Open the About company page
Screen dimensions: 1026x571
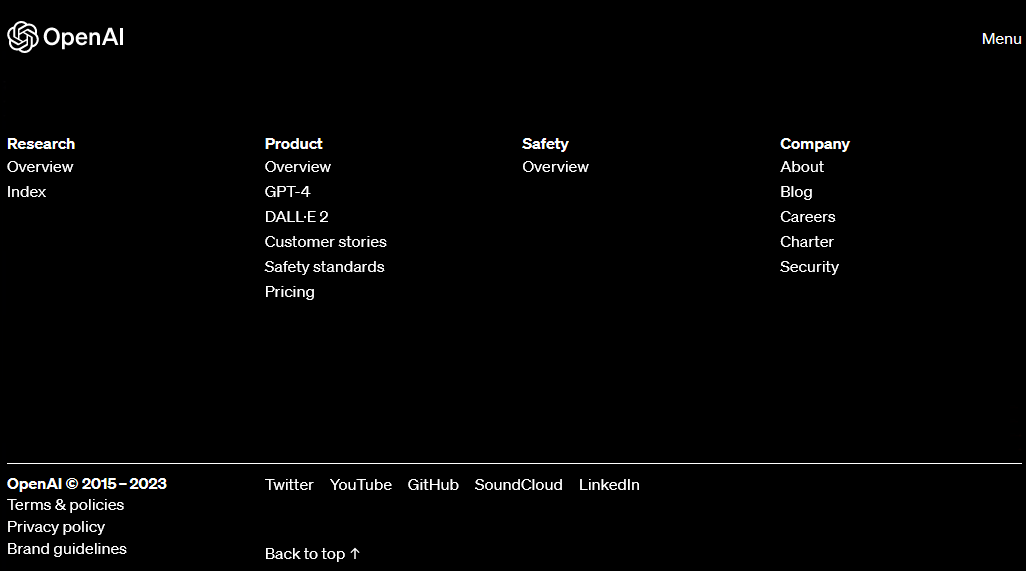click(x=802, y=167)
